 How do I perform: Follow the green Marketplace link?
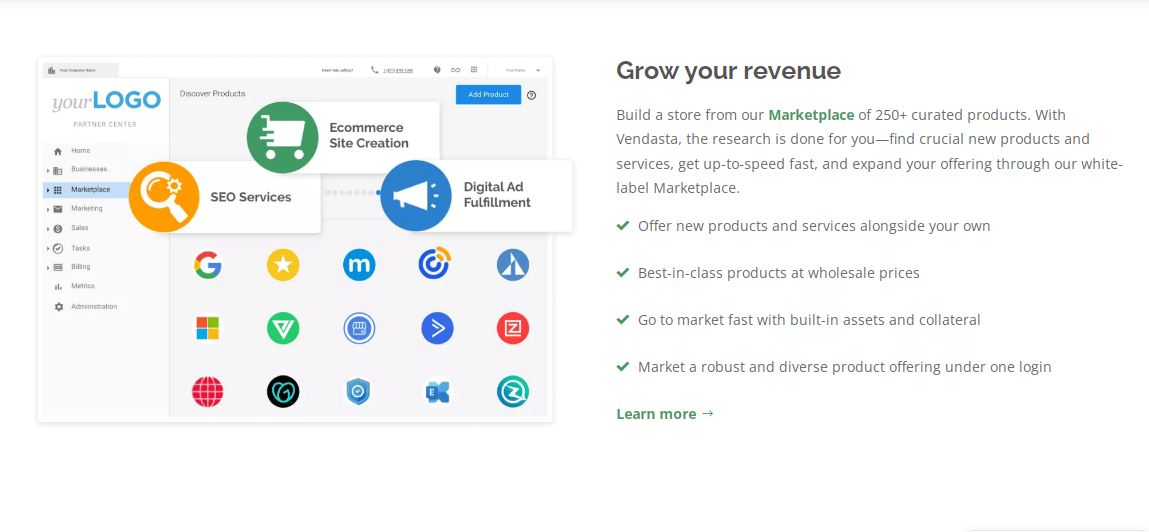[x=811, y=115]
